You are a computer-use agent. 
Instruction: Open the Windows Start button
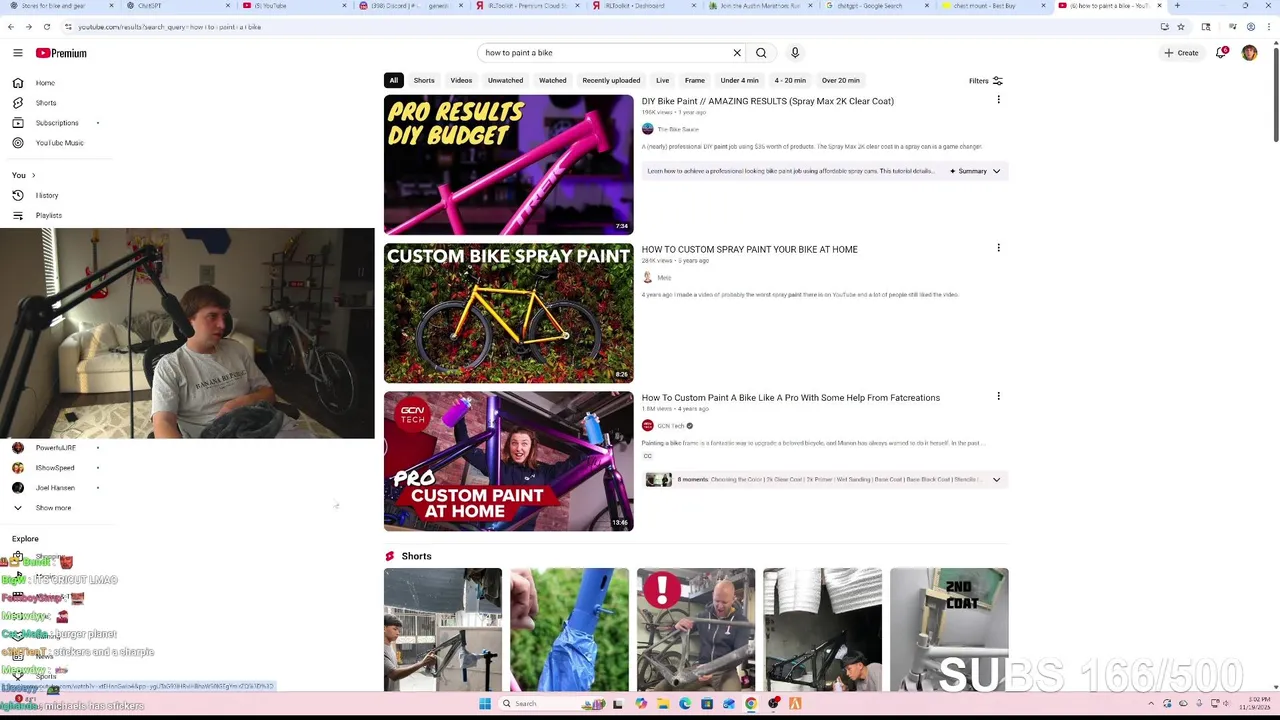coord(485,704)
